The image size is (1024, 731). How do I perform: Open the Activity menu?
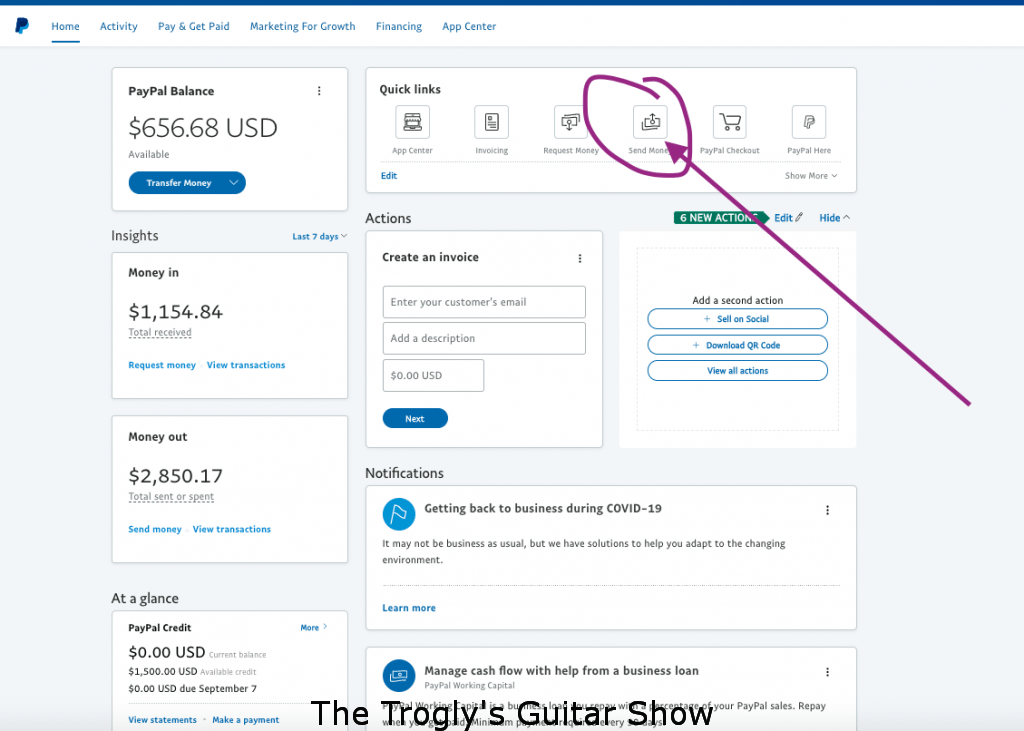[118, 26]
